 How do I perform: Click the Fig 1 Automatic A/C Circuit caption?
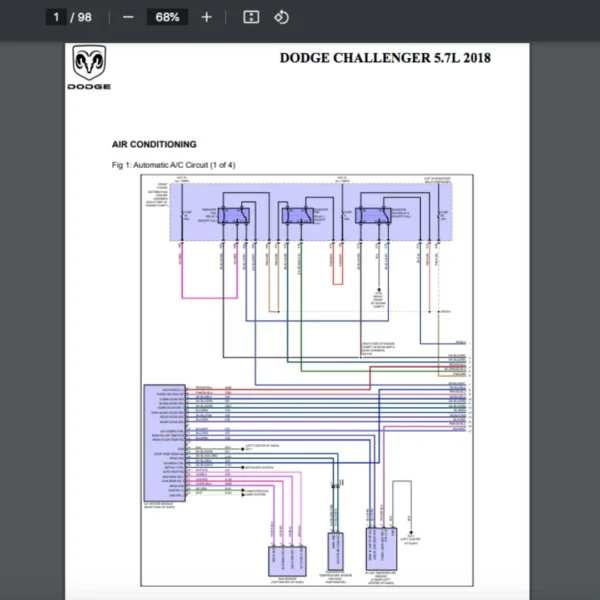pos(174,164)
